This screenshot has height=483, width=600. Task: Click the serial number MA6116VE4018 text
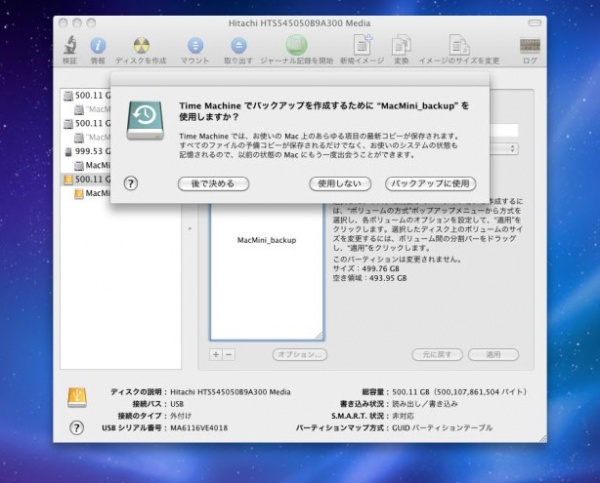[199, 428]
